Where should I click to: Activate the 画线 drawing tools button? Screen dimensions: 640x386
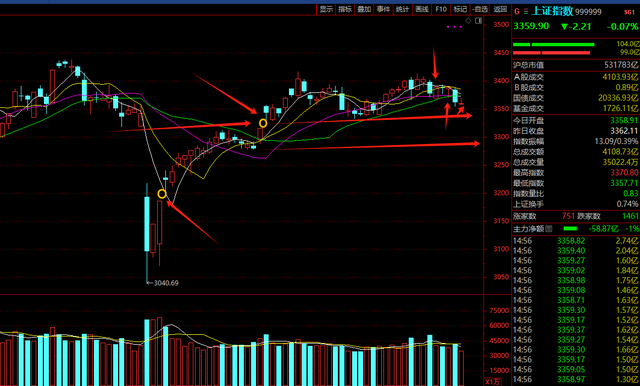point(422,9)
